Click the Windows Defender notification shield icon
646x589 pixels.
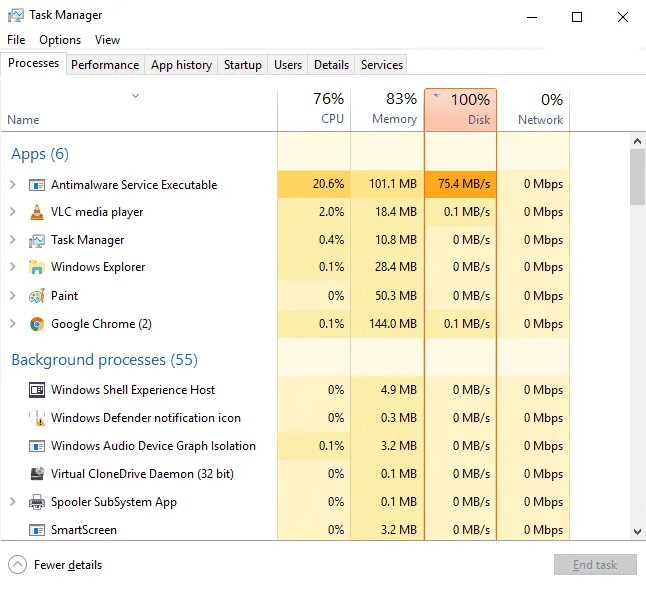coord(37,418)
